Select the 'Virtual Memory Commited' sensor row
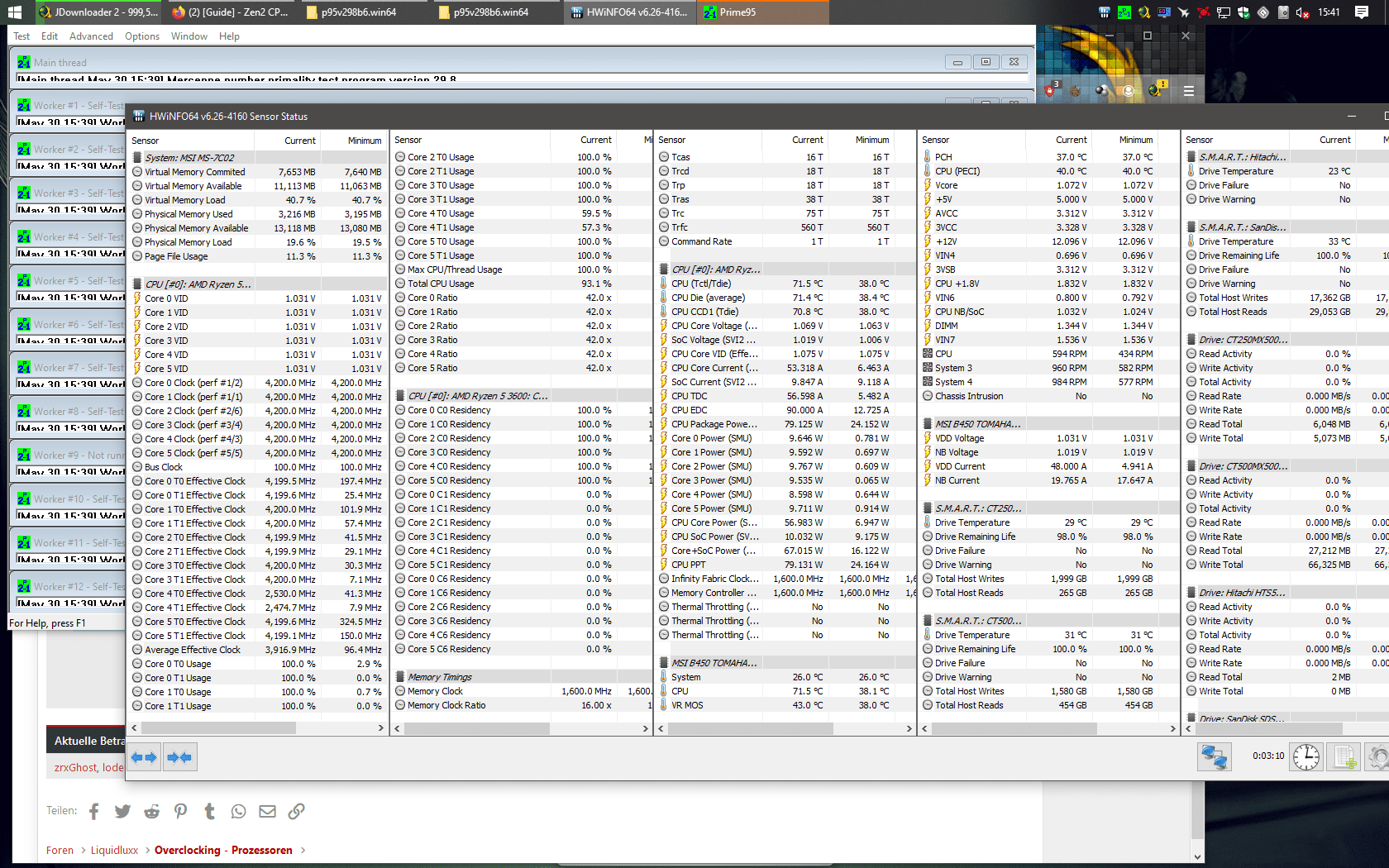Viewport: 1389px width, 868px height. pos(257,172)
